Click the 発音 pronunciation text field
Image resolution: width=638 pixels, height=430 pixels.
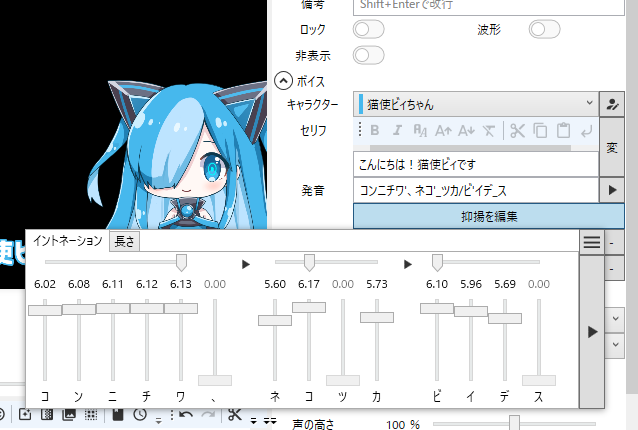[476, 190]
